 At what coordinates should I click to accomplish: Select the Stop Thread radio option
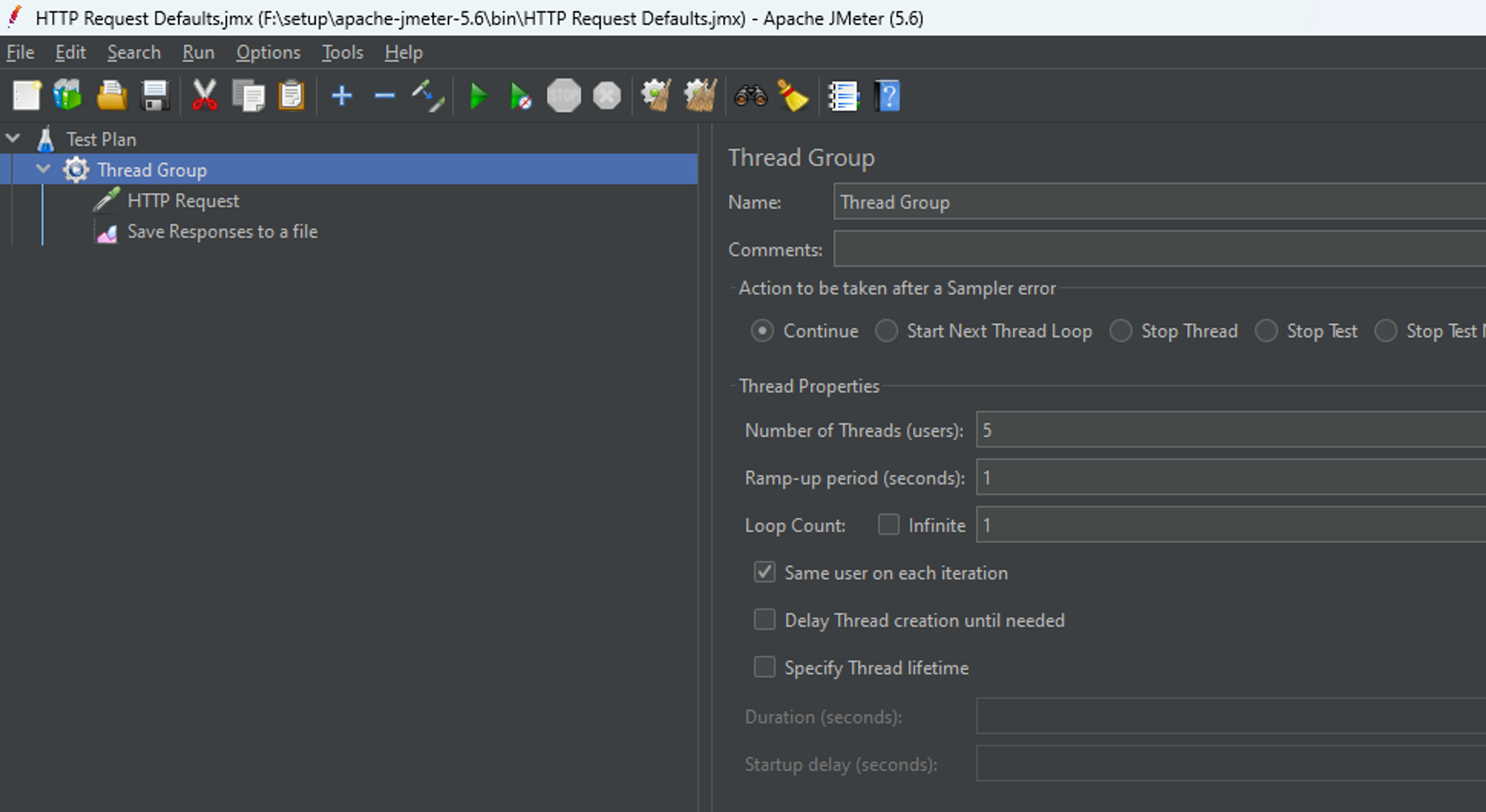click(x=1121, y=331)
